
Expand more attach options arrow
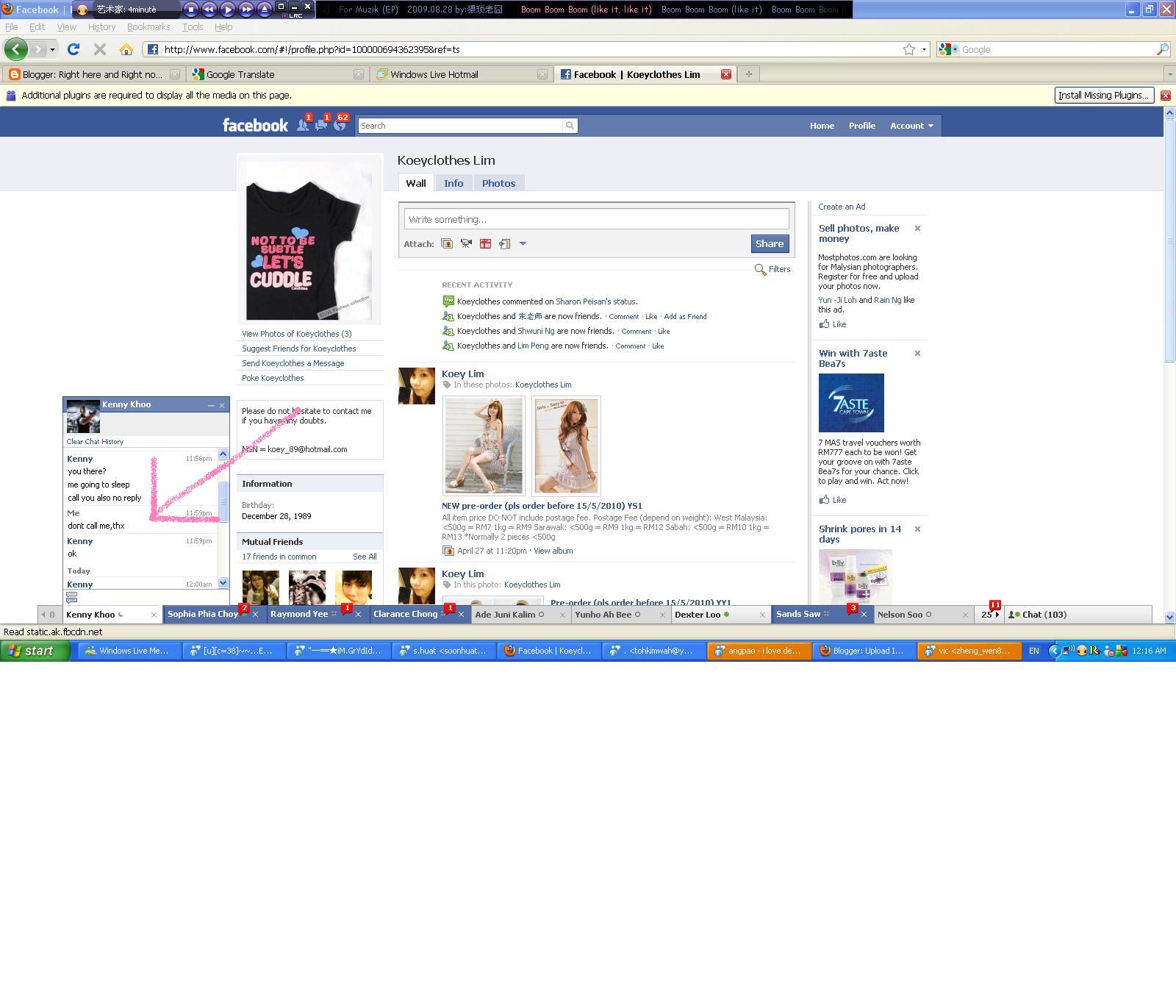point(523,243)
